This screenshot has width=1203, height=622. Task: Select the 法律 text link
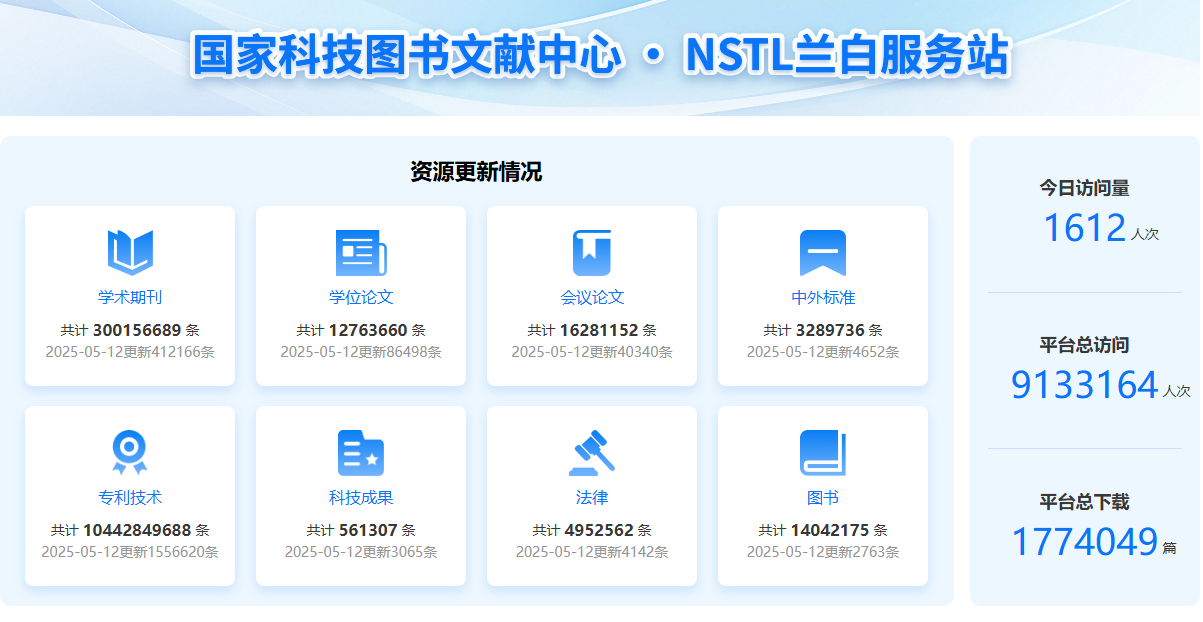tap(592, 497)
